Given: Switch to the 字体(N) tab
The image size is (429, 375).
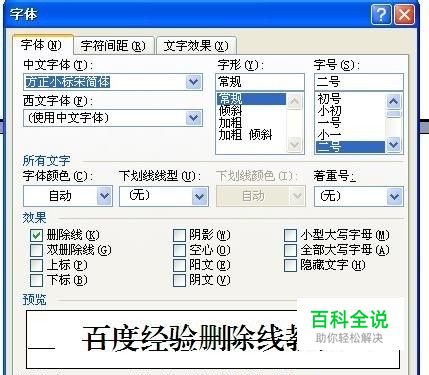Looking at the screenshot, I should 42,45.
